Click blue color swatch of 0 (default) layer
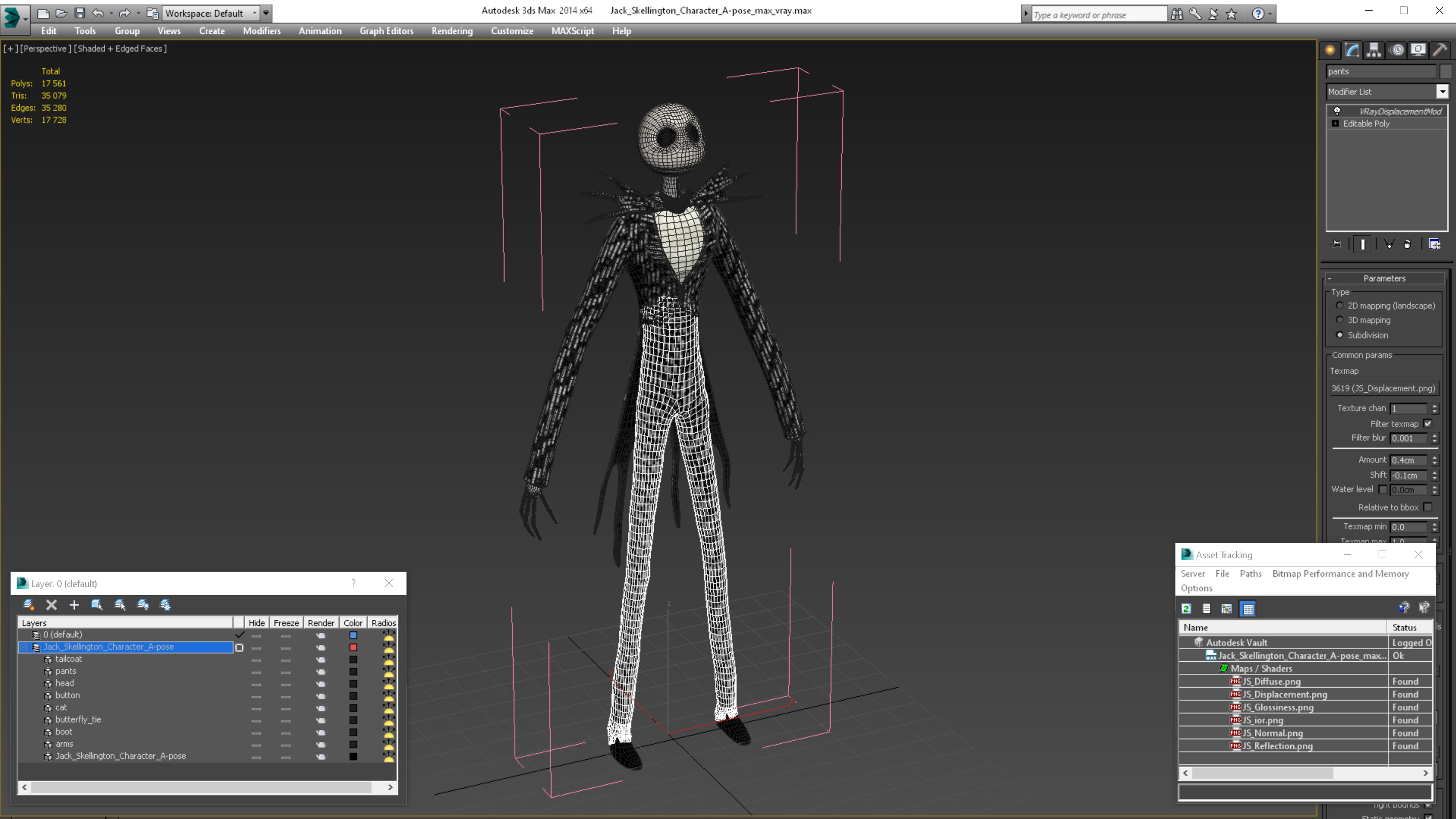Screen dimensions: 1456x819 pos(353,635)
